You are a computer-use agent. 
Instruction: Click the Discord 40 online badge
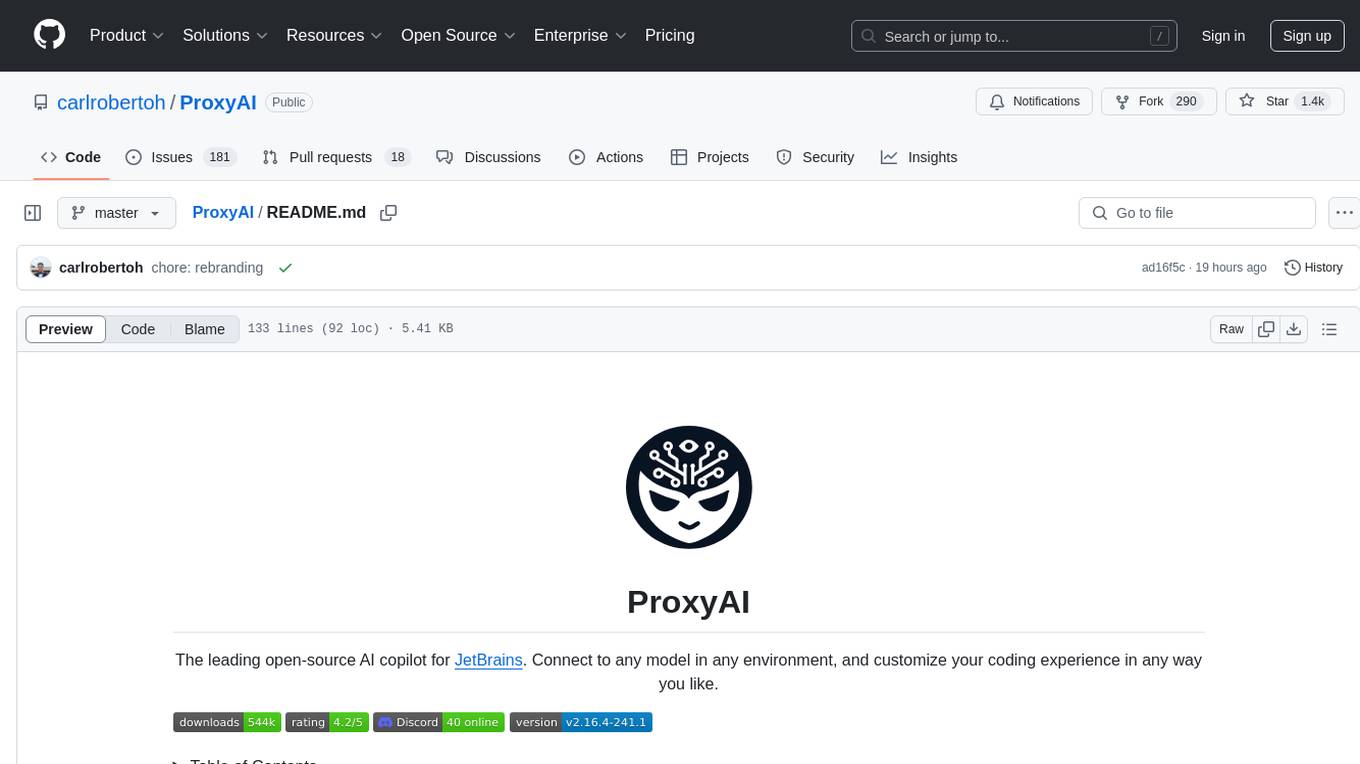pos(439,722)
